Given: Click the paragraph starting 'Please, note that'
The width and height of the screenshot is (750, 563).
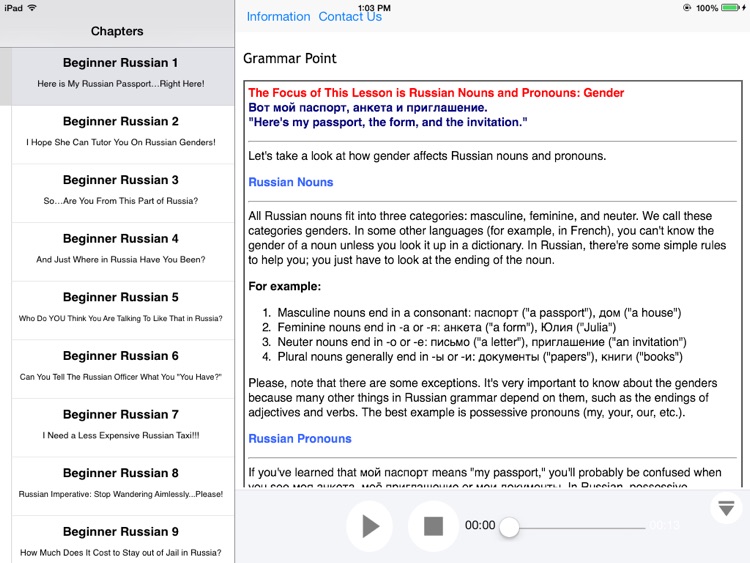Looking at the screenshot, I should (483, 397).
